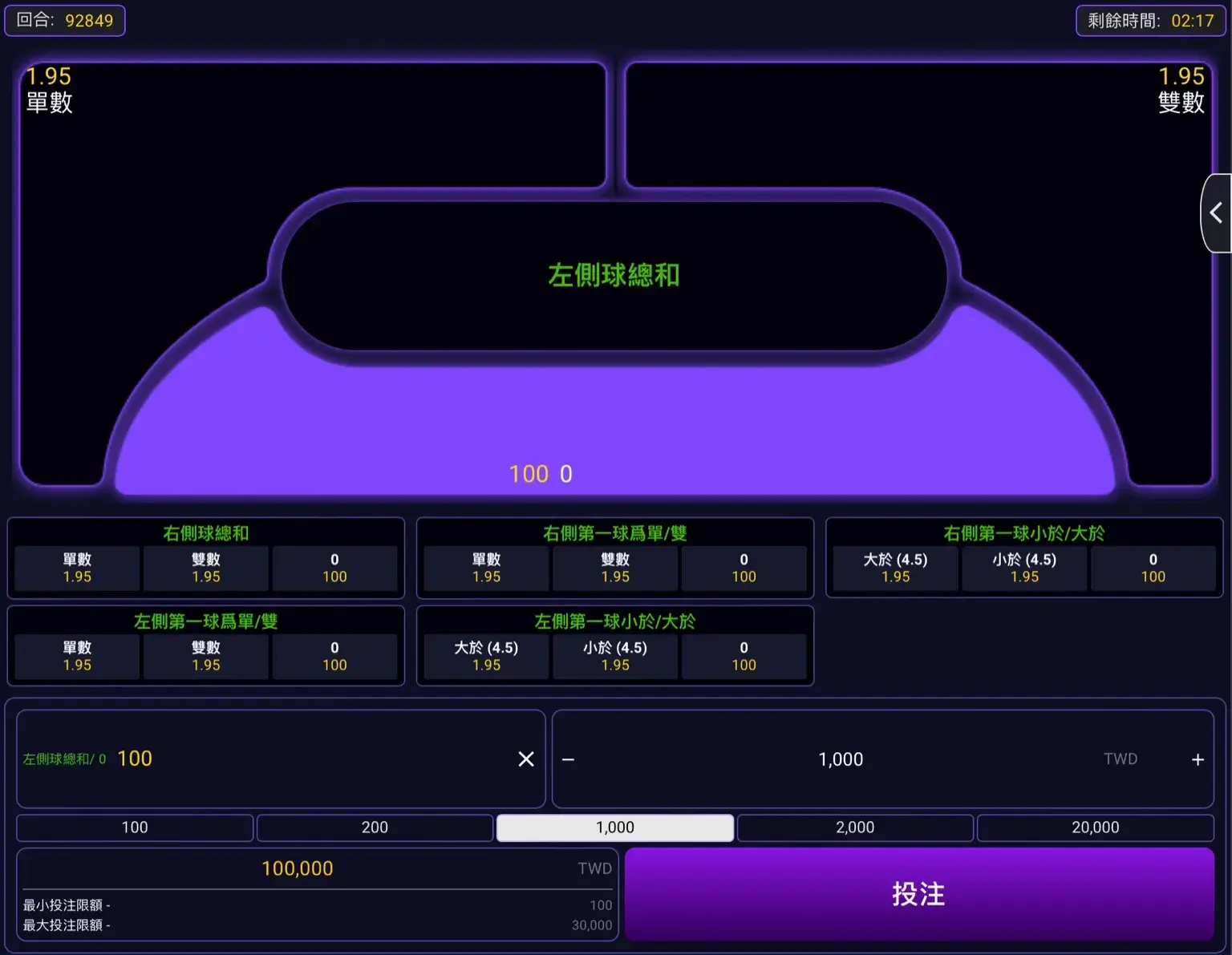Click the 回合 92849 round indicator
This screenshot has height=955, width=1232.
[x=65, y=20]
